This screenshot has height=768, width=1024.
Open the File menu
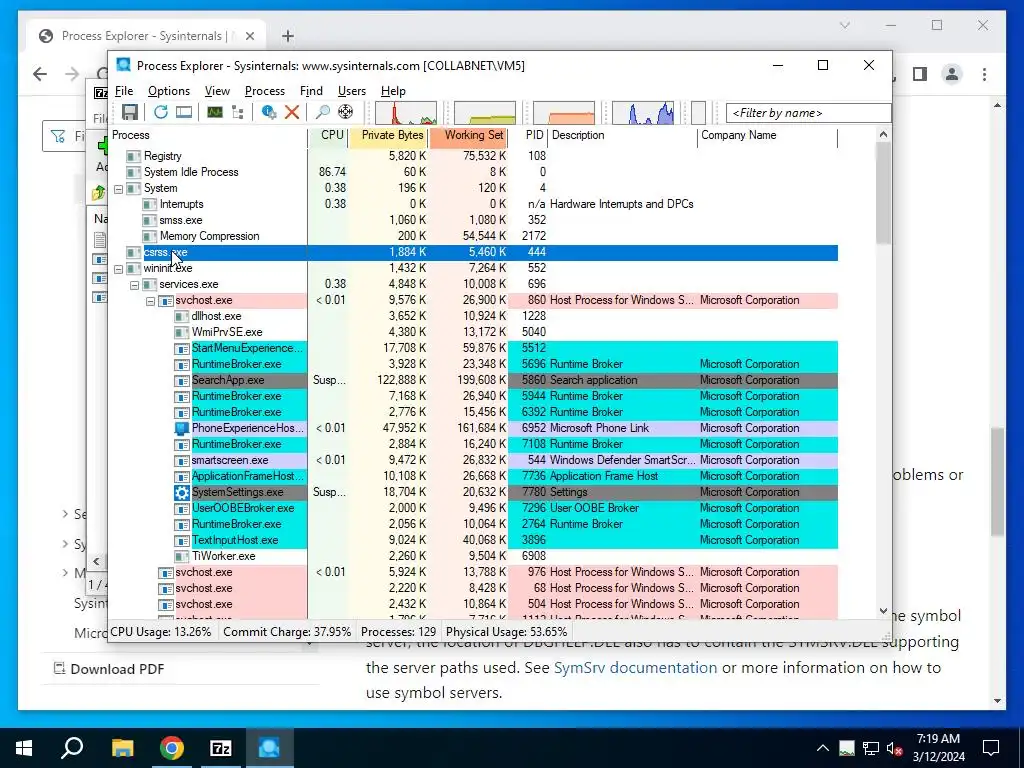point(123,91)
